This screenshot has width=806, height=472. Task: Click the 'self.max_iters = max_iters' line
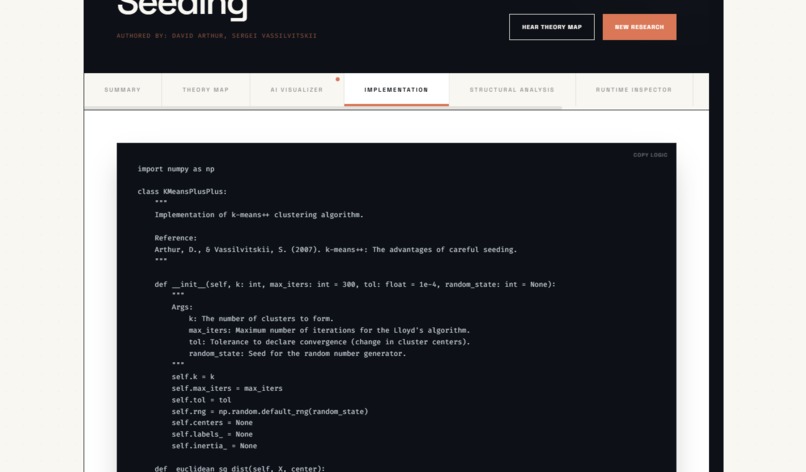pyautogui.click(x=227, y=388)
